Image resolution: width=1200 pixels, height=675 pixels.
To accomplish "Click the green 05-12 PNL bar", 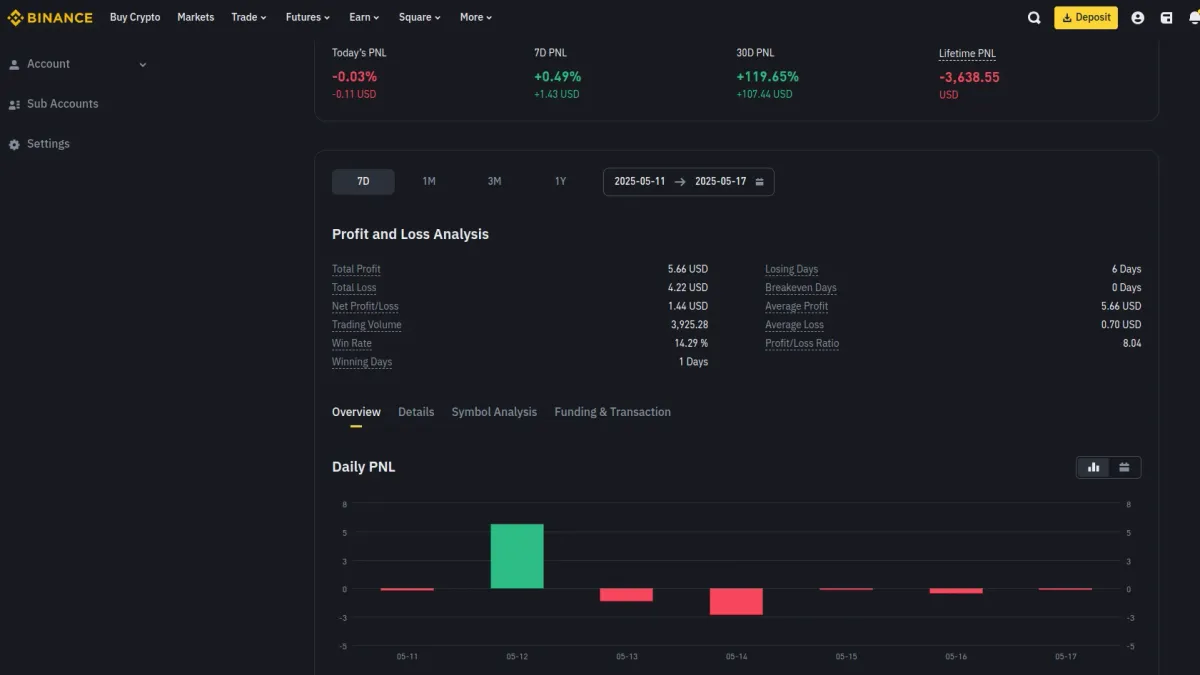I will click(x=517, y=556).
